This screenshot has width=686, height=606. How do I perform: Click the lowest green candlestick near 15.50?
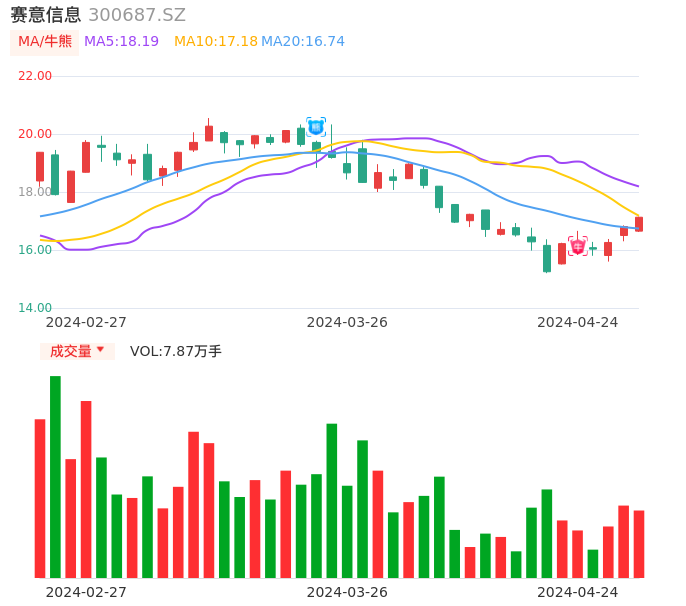click(x=547, y=258)
